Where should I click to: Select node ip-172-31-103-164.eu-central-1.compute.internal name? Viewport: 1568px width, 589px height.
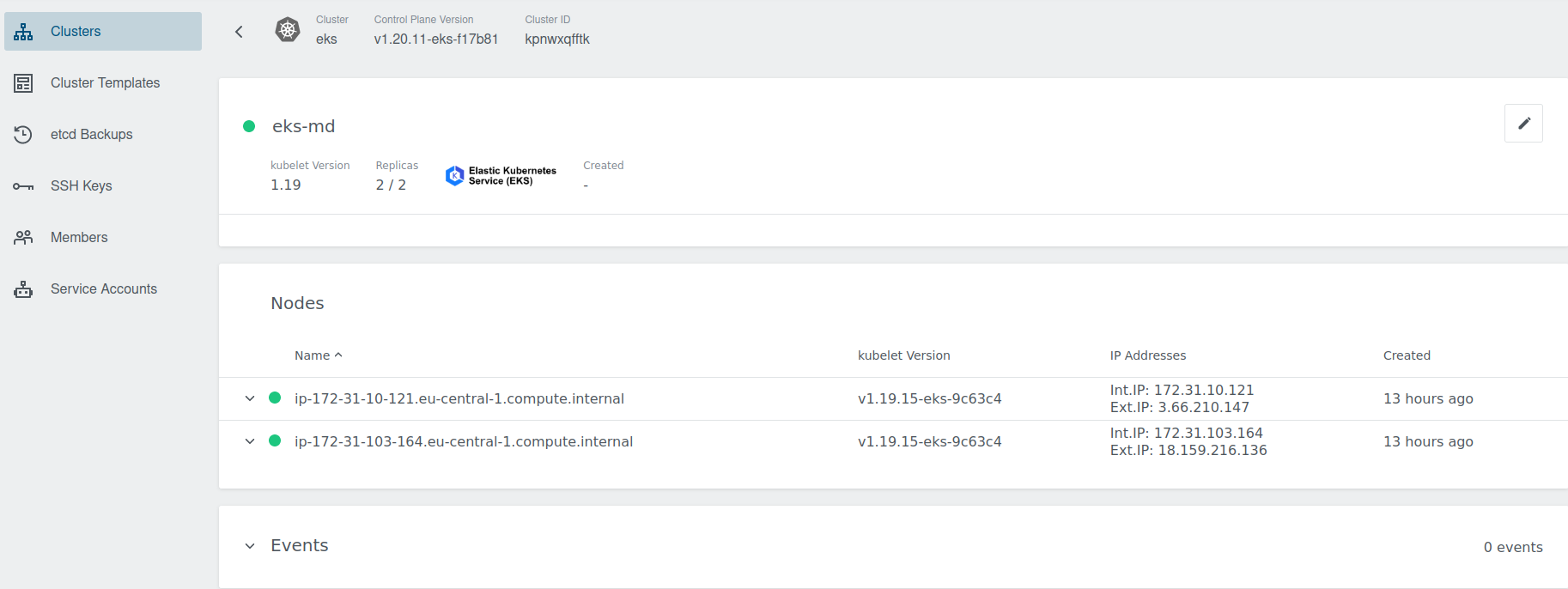[x=463, y=441]
